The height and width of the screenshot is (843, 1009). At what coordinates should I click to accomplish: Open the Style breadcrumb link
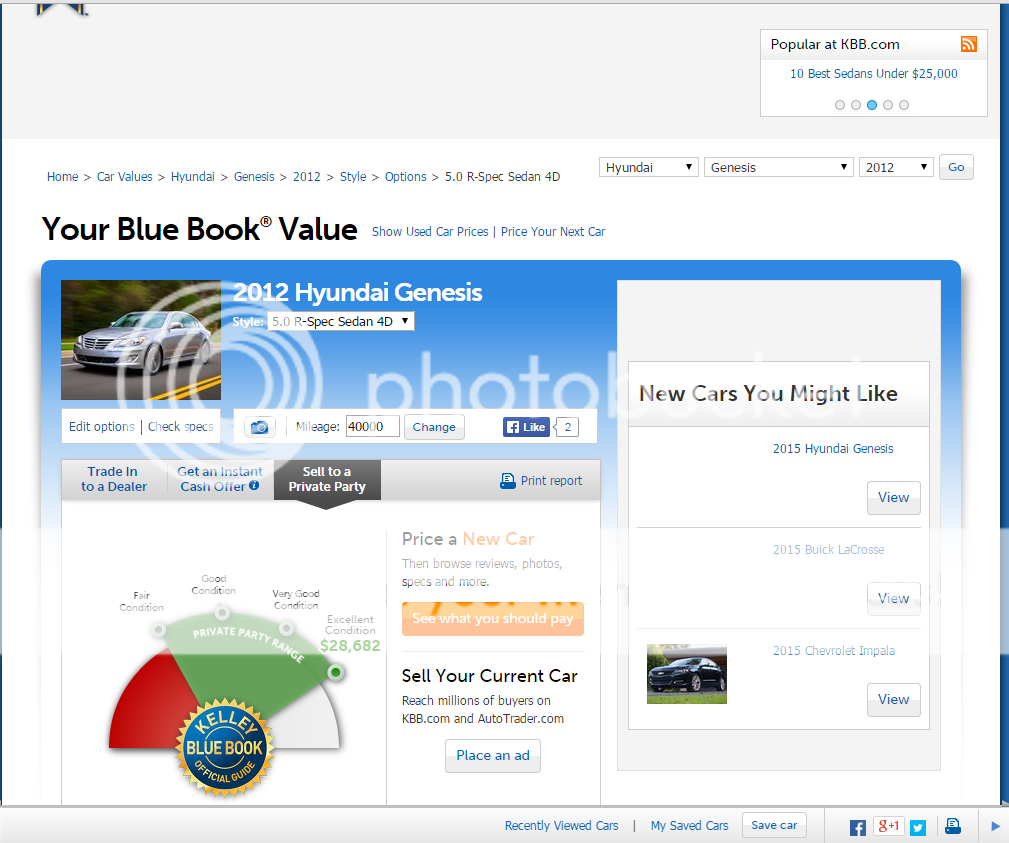353,176
